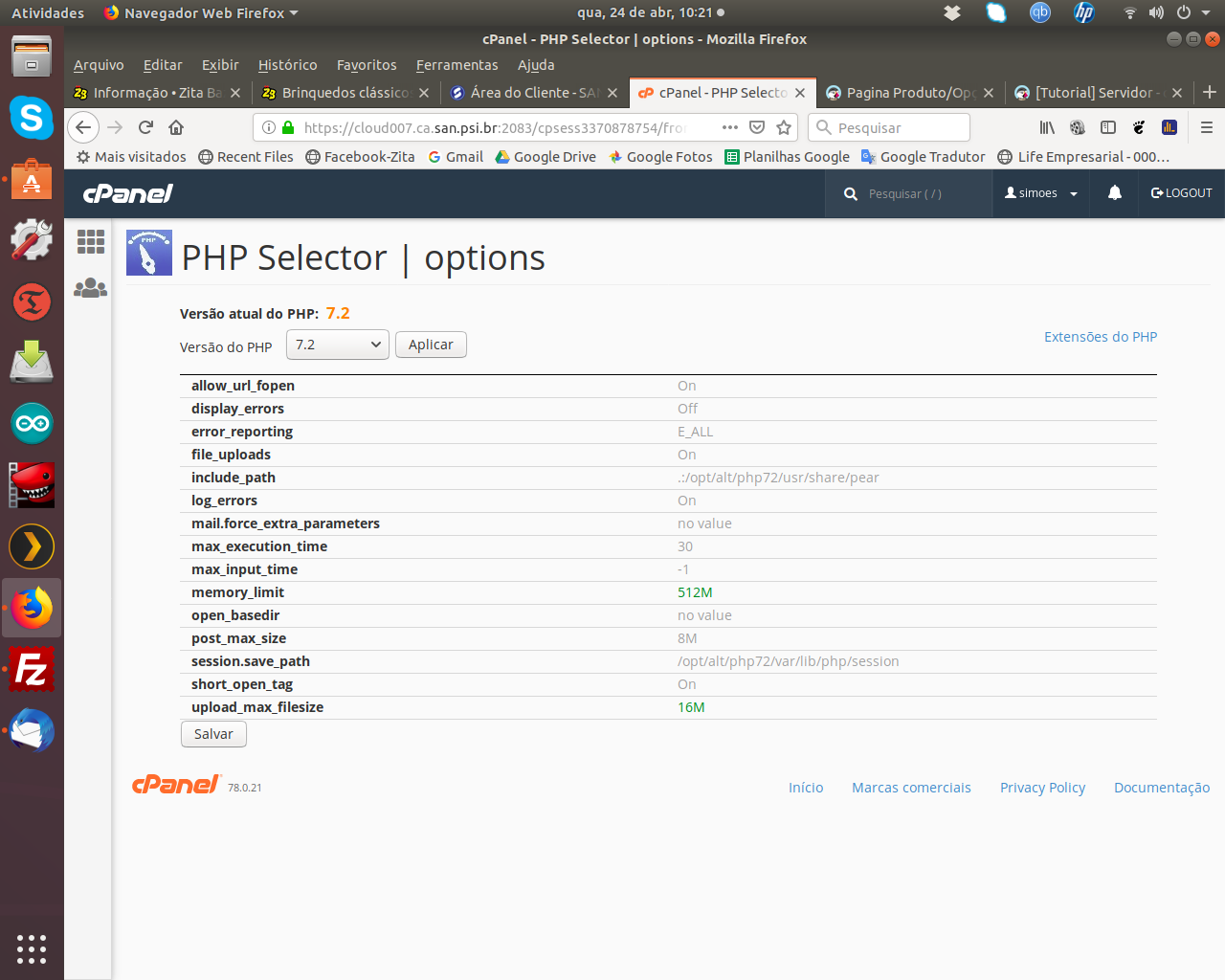
Task: Open Activities overview (Atividades)
Action: tap(48, 12)
